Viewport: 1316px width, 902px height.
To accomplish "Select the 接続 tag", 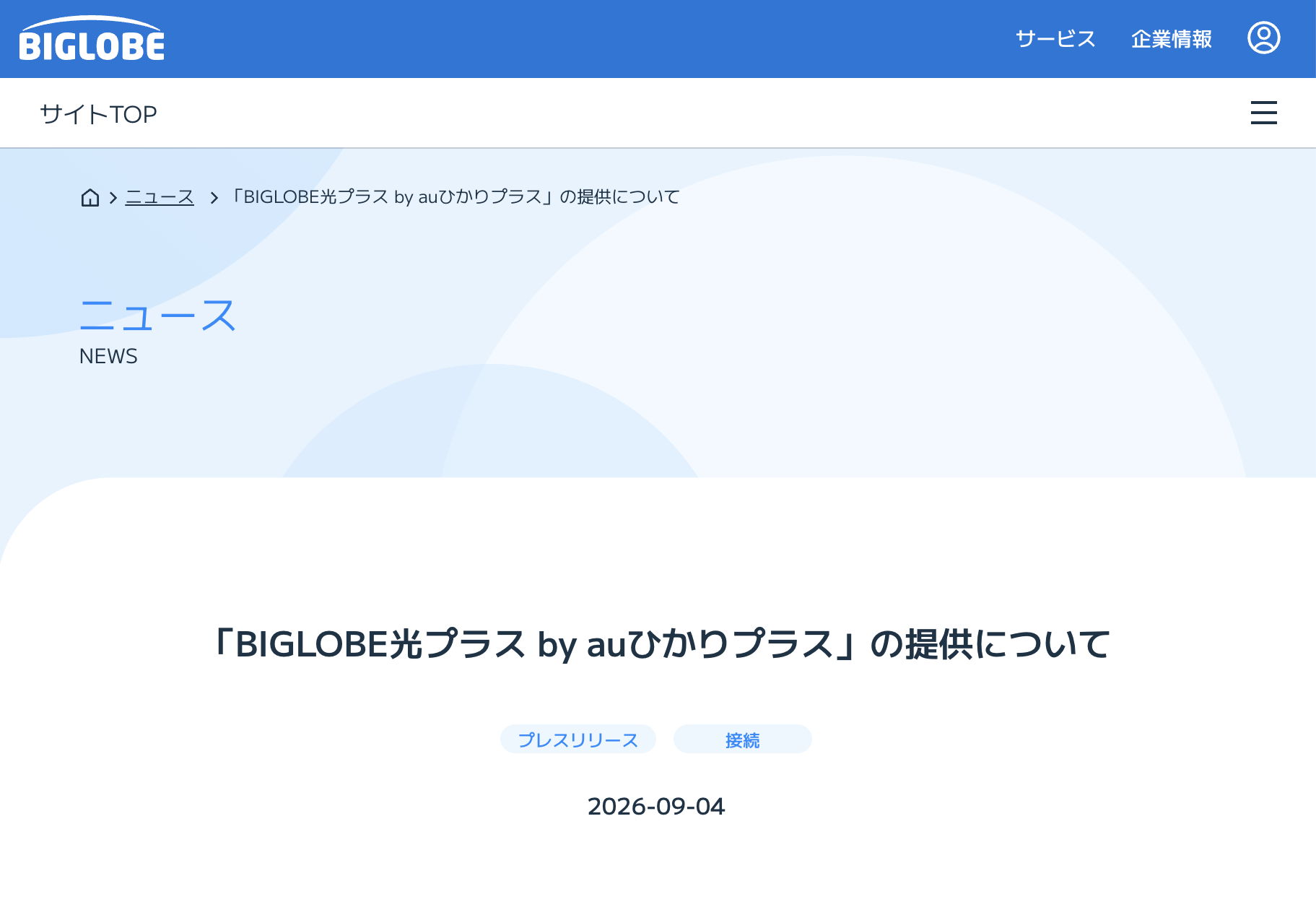I will 742,740.
